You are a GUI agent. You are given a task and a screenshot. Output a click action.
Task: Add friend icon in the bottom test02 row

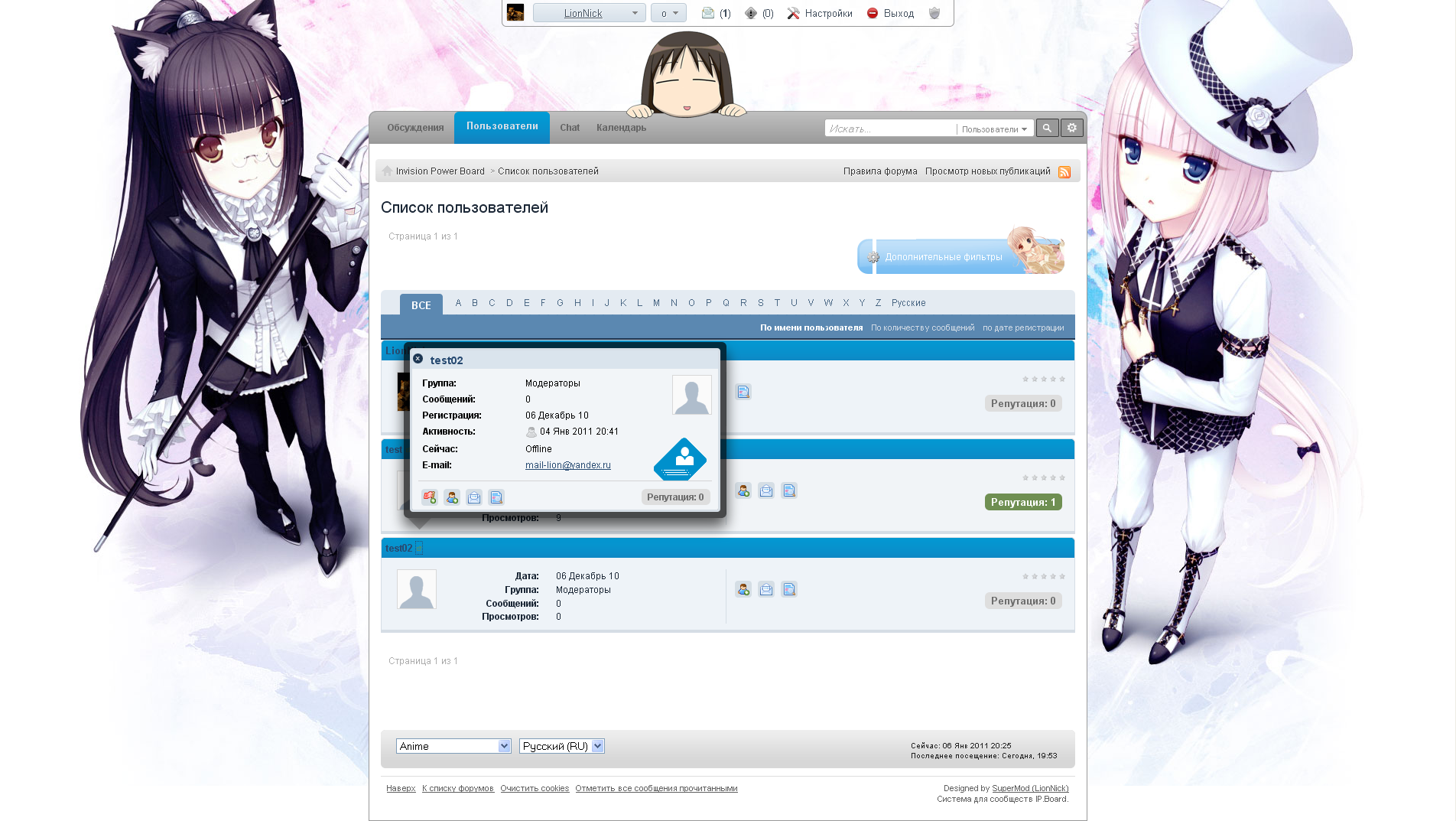(743, 589)
